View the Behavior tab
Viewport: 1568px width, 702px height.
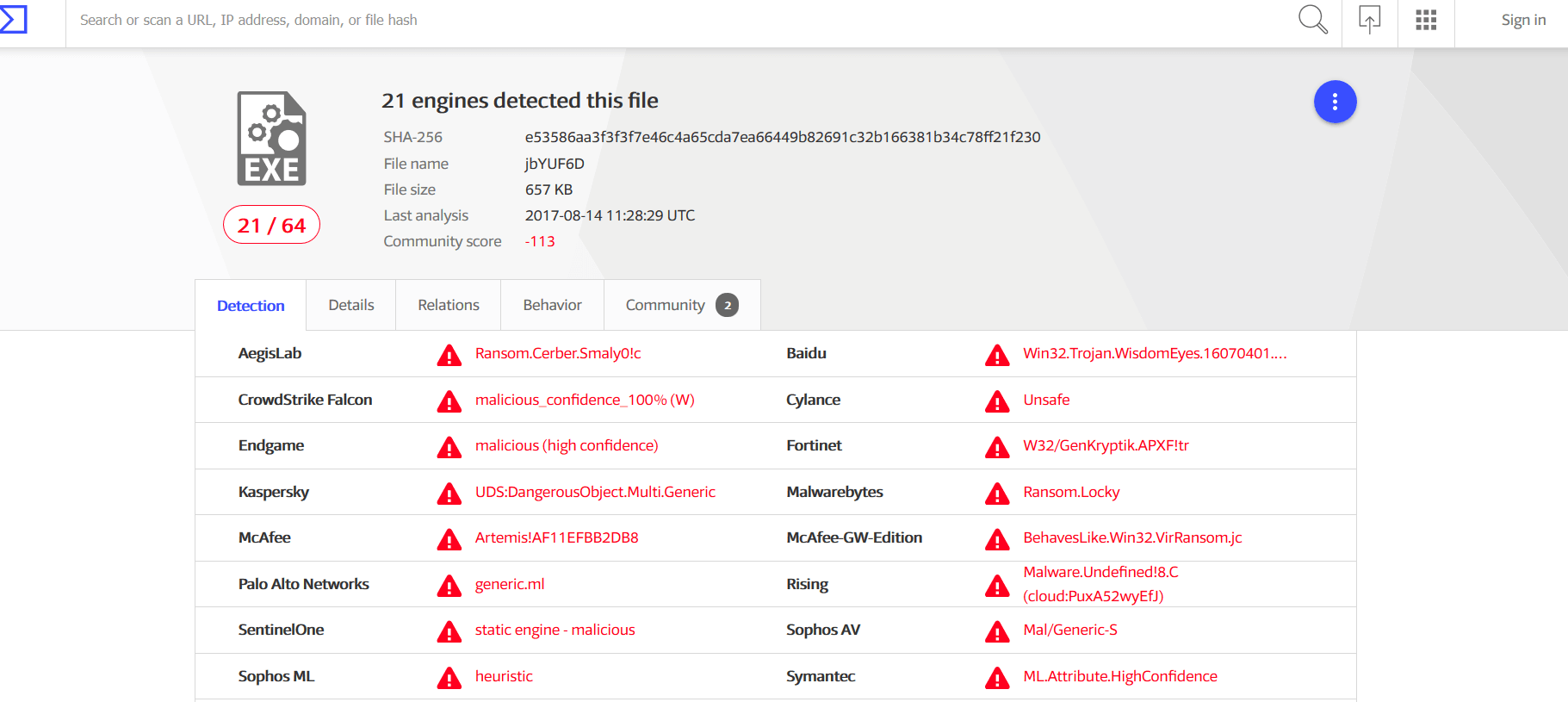tap(553, 305)
